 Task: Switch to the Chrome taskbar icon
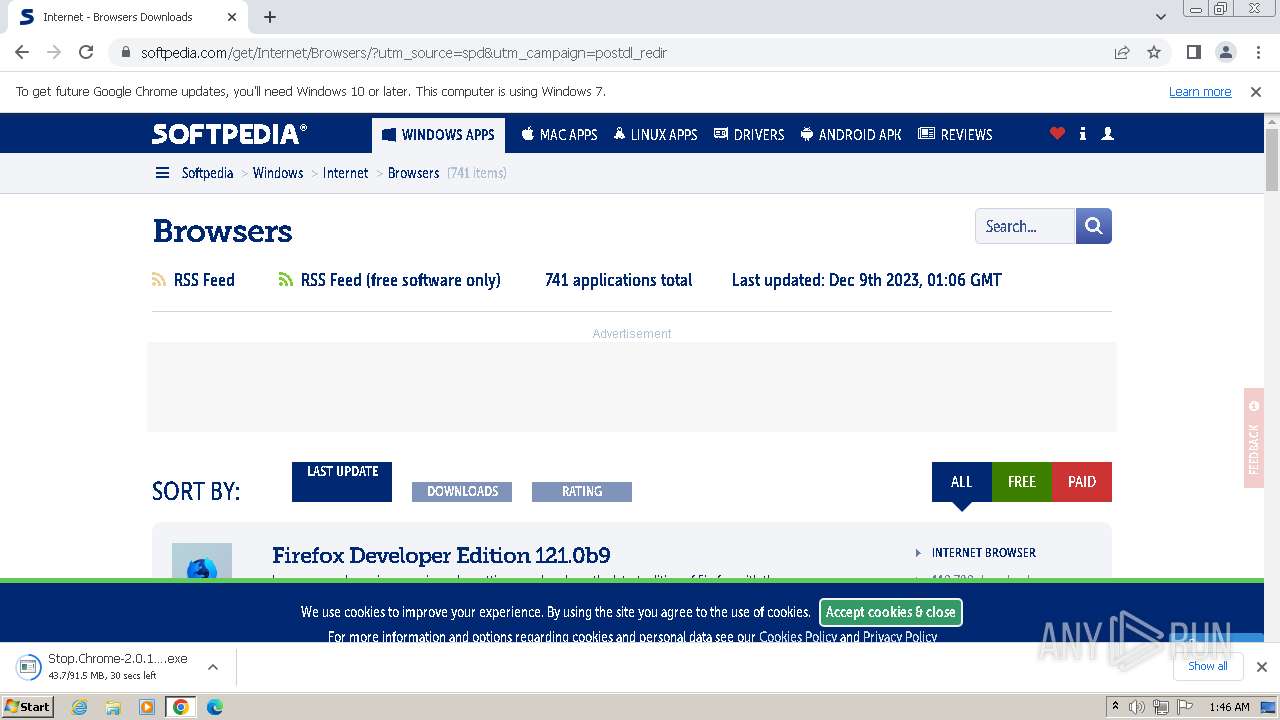pyautogui.click(x=181, y=707)
